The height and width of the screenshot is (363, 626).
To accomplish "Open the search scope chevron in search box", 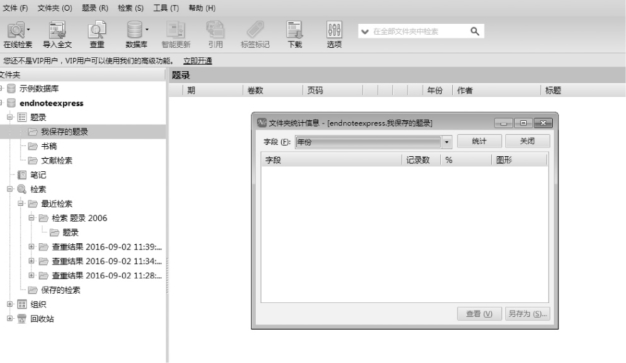I will click(x=365, y=32).
